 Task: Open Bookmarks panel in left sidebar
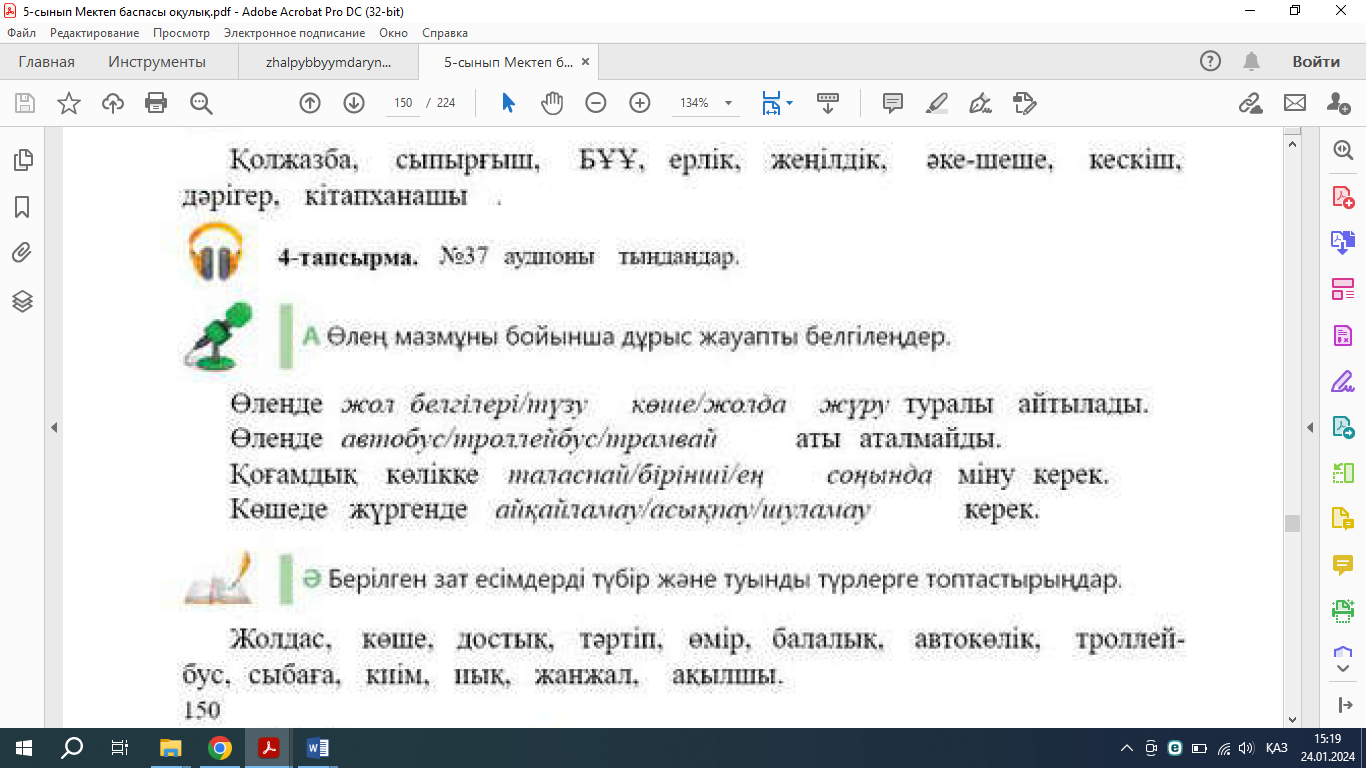22,207
